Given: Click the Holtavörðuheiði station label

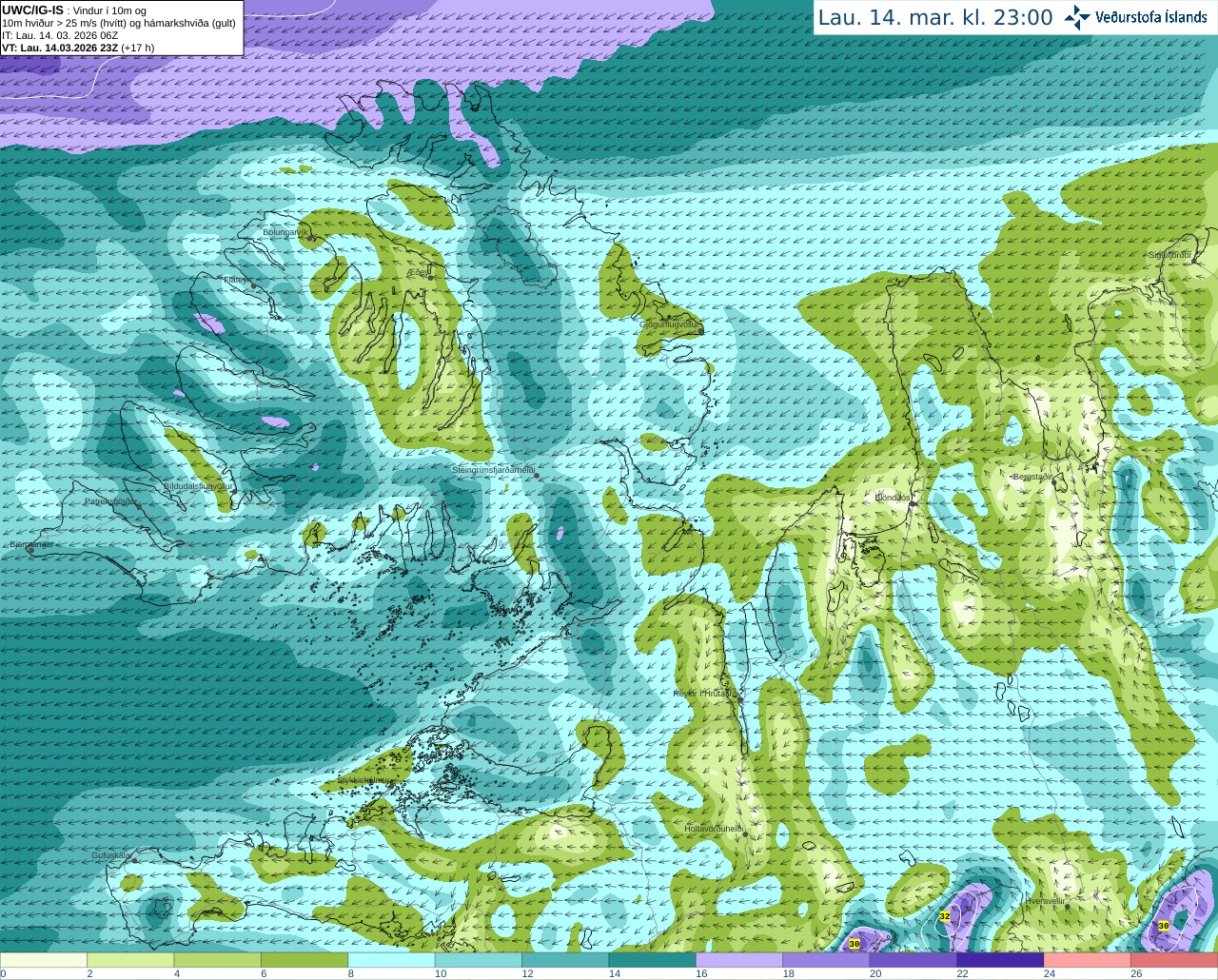Looking at the screenshot, I should pyautogui.click(x=715, y=829).
